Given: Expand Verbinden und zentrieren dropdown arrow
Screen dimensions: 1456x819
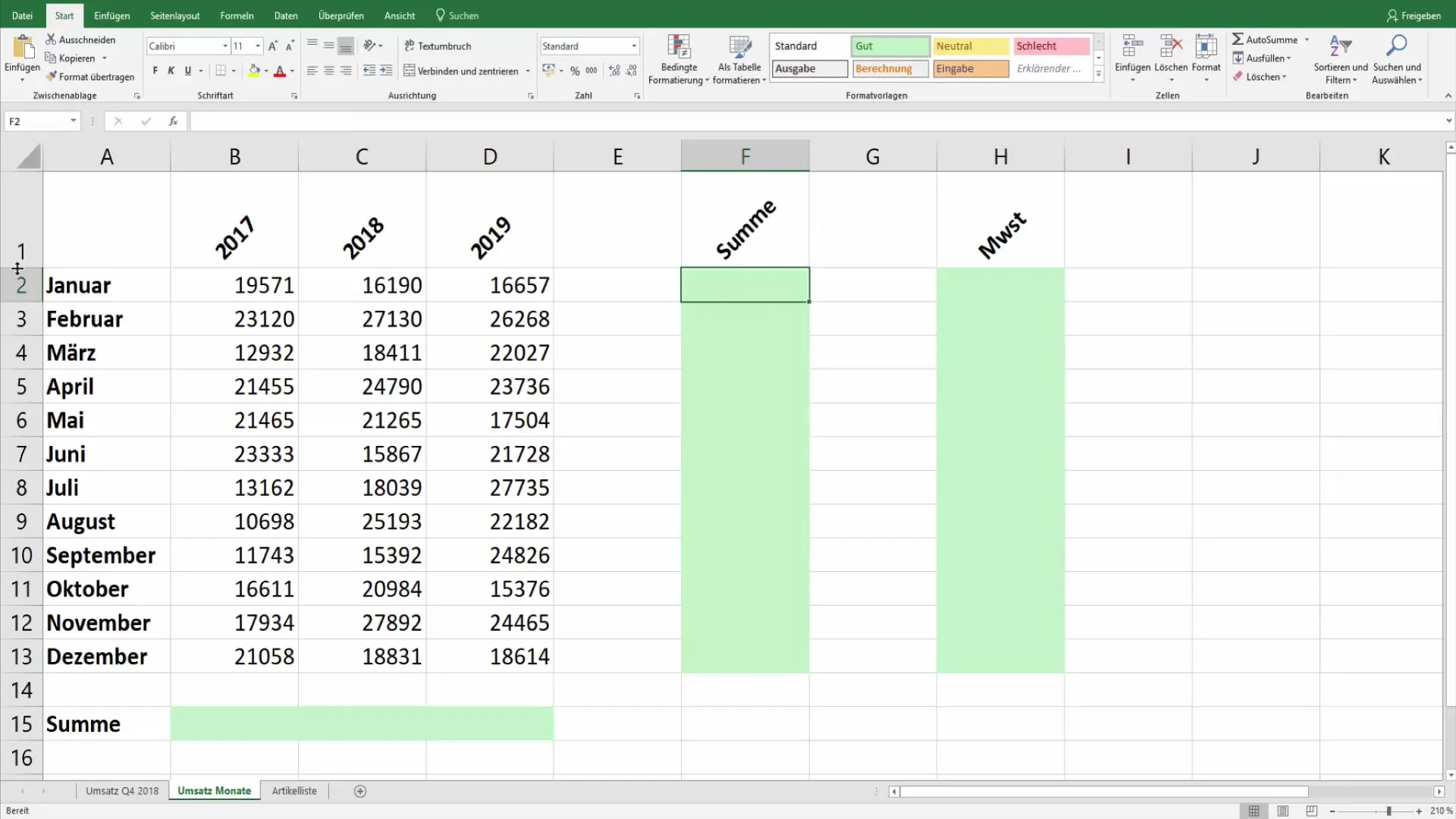Looking at the screenshot, I should click(528, 71).
